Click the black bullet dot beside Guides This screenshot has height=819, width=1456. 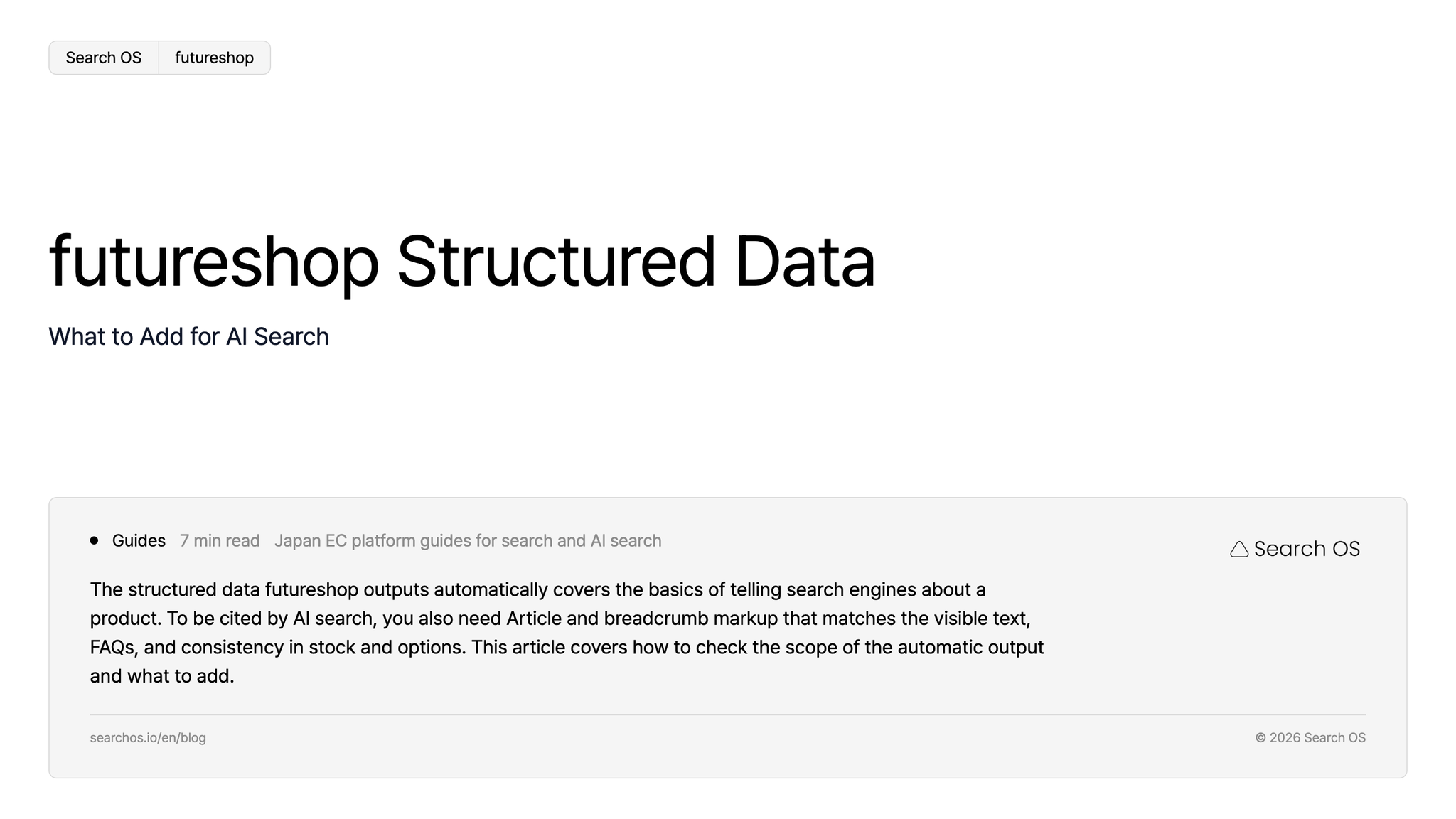(x=94, y=540)
